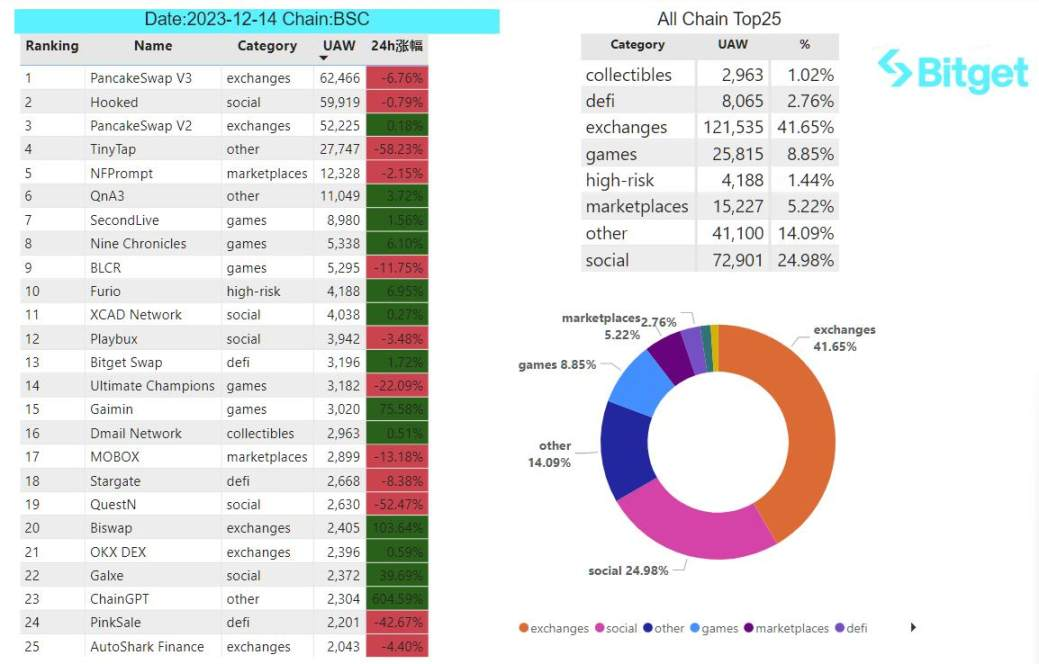1039x664 pixels.
Task: Click the Bitget logo
Action: [x=953, y=71]
